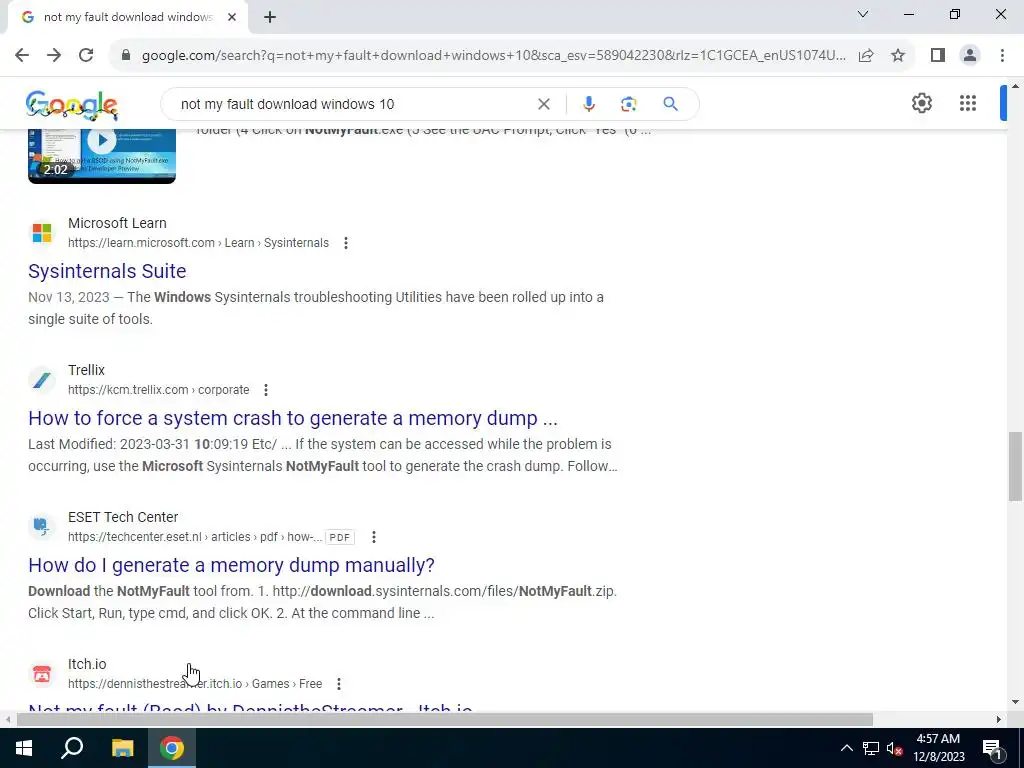Image resolution: width=1024 pixels, height=768 pixels.
Task: Show hidden system tray icons
Action: 846,748
